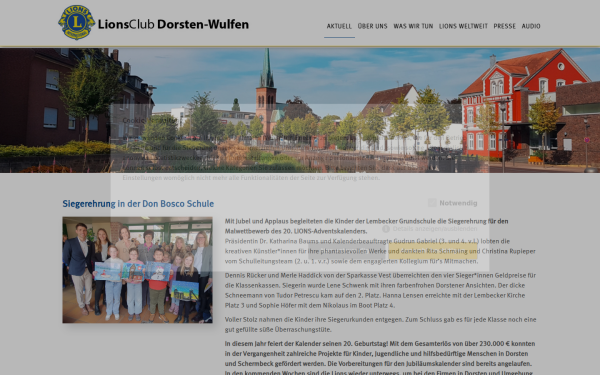The image size is (600, 375).
Task: Click the Dorsten town panorama header image
Action: click(300, 110)
